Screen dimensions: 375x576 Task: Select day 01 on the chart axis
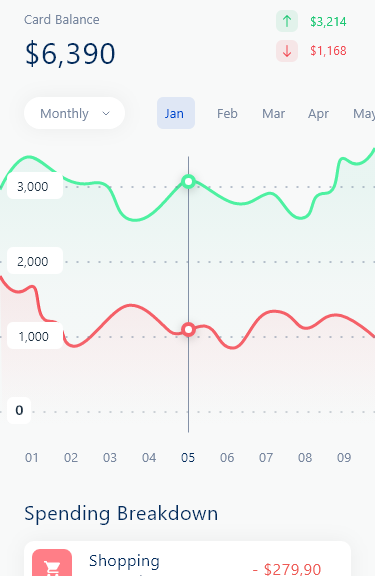point(32,458)
